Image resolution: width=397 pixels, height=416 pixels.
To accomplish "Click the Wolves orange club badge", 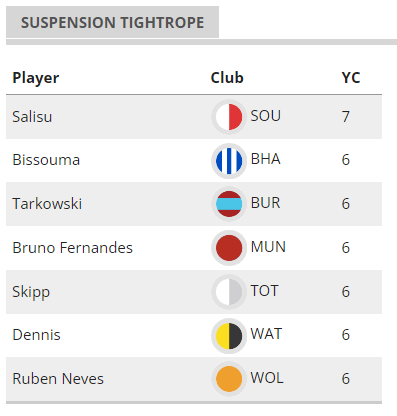I will (x=229, y=379).
